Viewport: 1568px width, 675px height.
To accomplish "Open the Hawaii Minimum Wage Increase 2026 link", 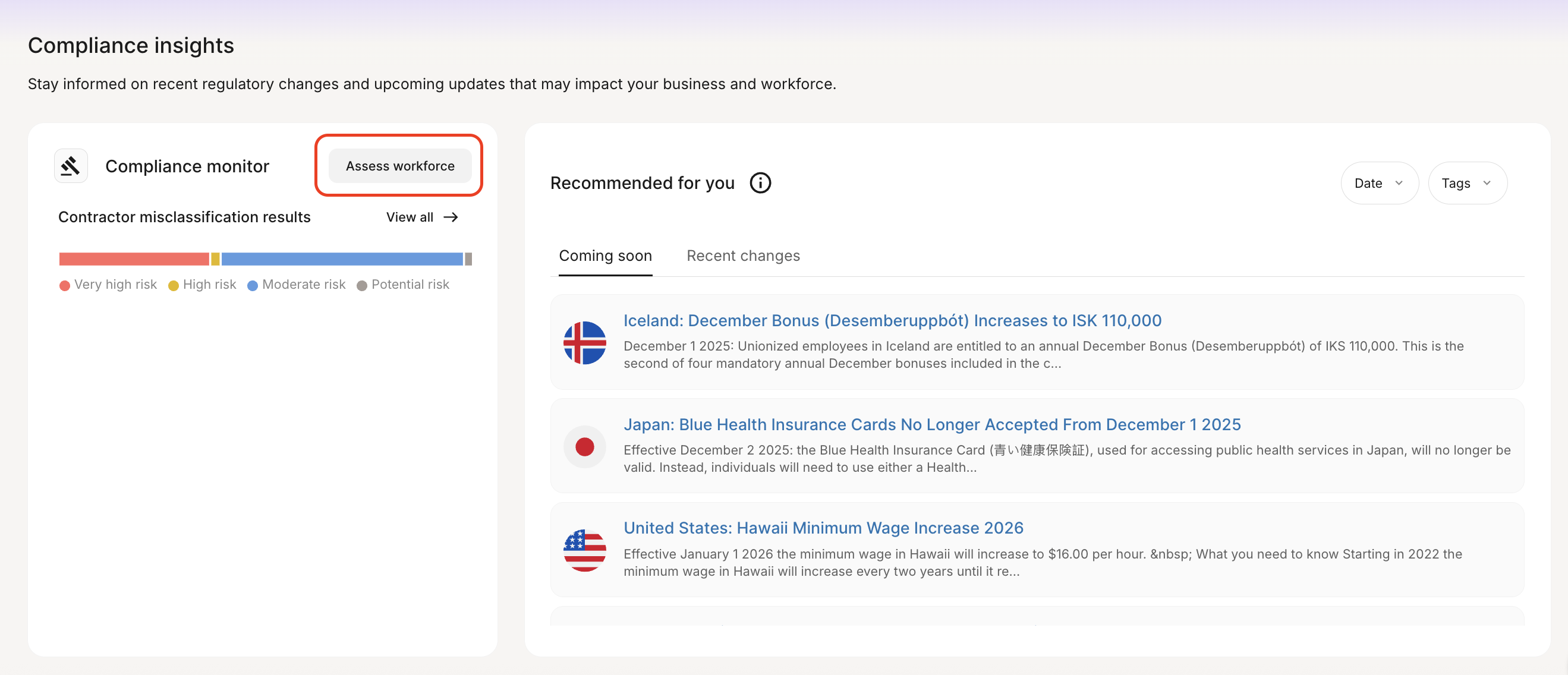I will pos(823,528).
